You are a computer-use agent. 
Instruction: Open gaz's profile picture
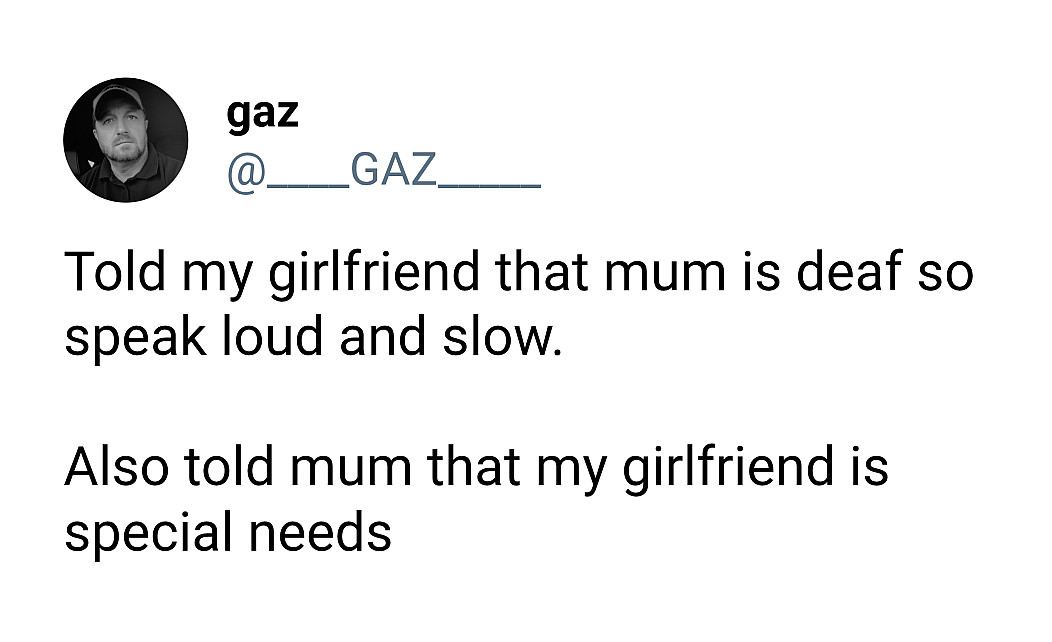point(125,140)
